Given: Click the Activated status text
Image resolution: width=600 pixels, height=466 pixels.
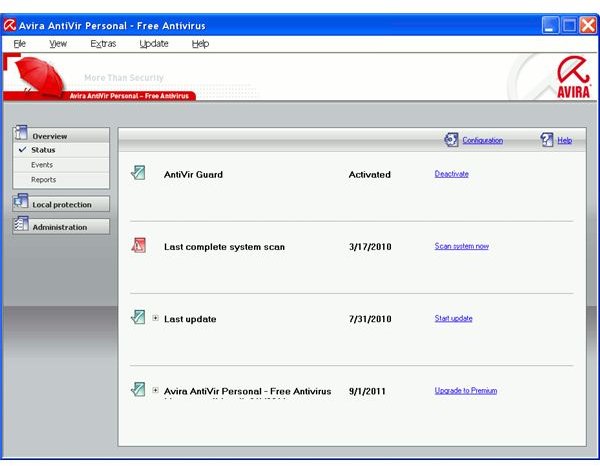Looking at the screenshot, I should (x=370, y=174).
